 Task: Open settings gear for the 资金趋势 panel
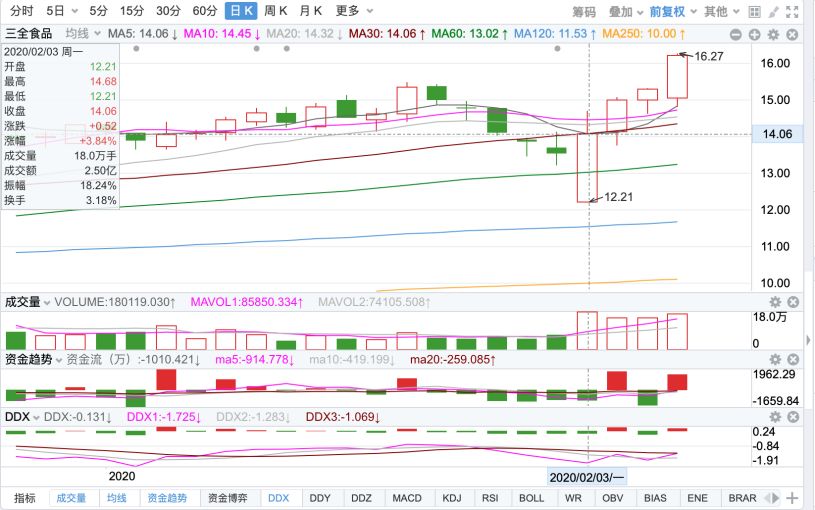click(775, 359)
